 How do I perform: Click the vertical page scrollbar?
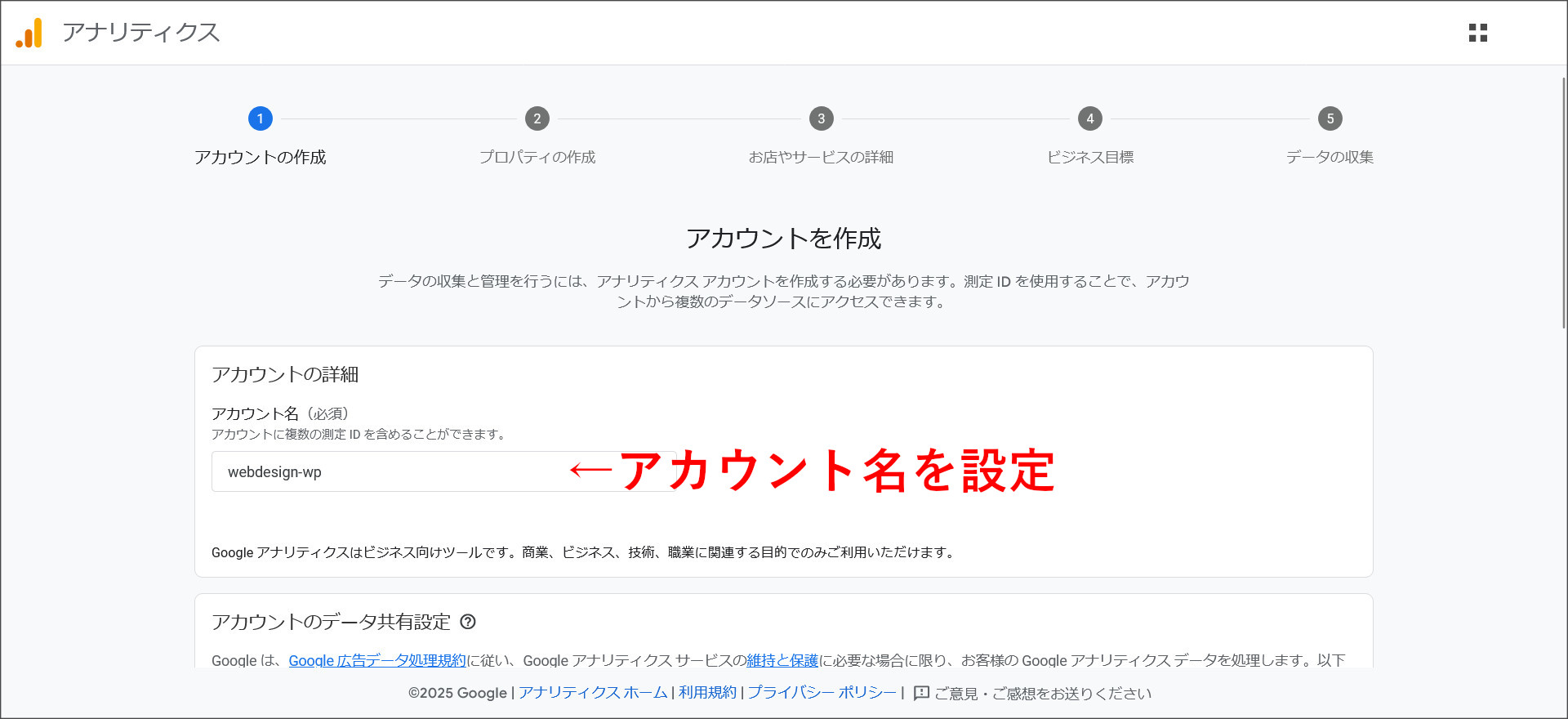[x=1563, y=203]
